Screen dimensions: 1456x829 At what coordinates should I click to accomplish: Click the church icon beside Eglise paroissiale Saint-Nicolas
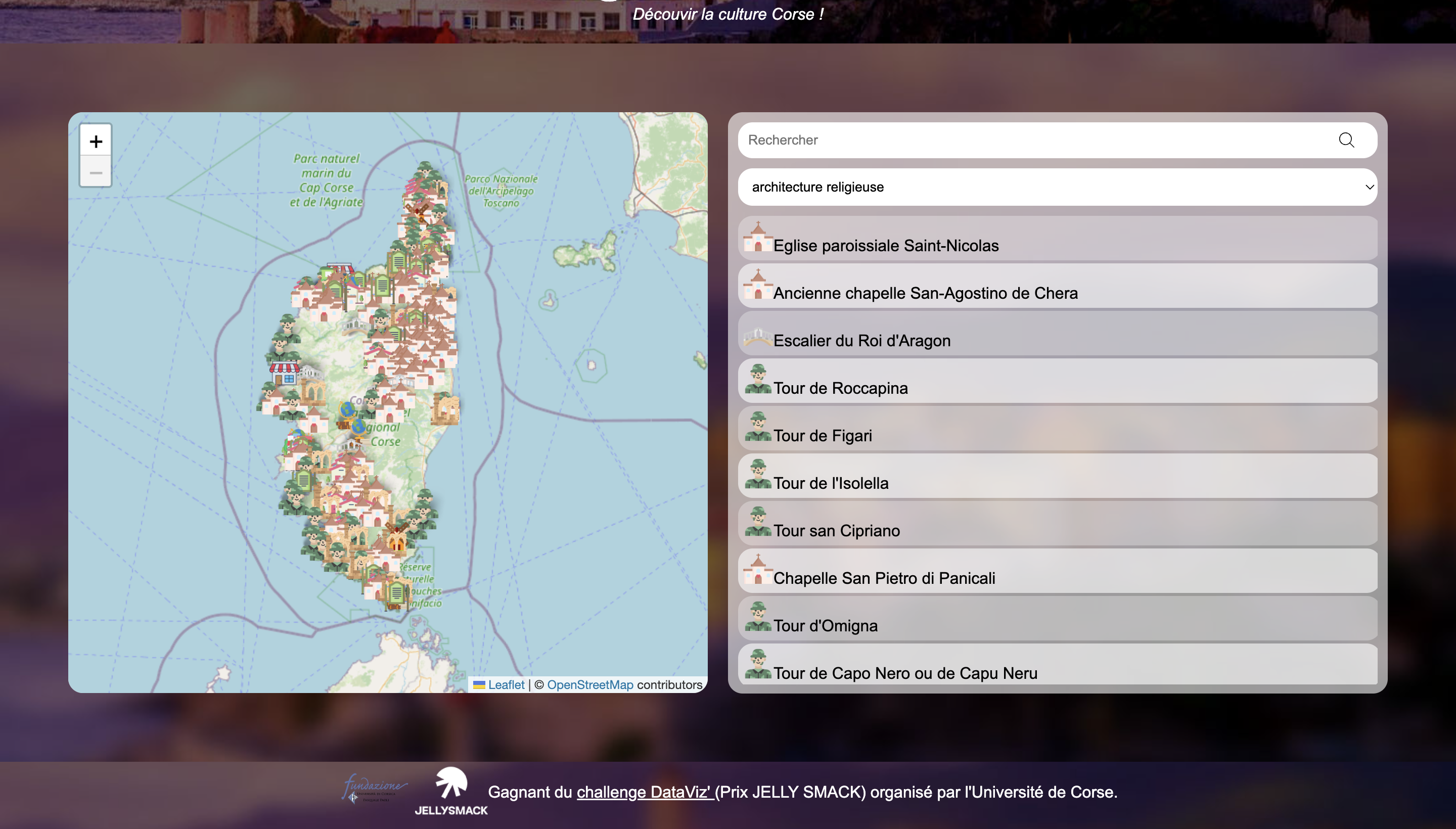757,239
